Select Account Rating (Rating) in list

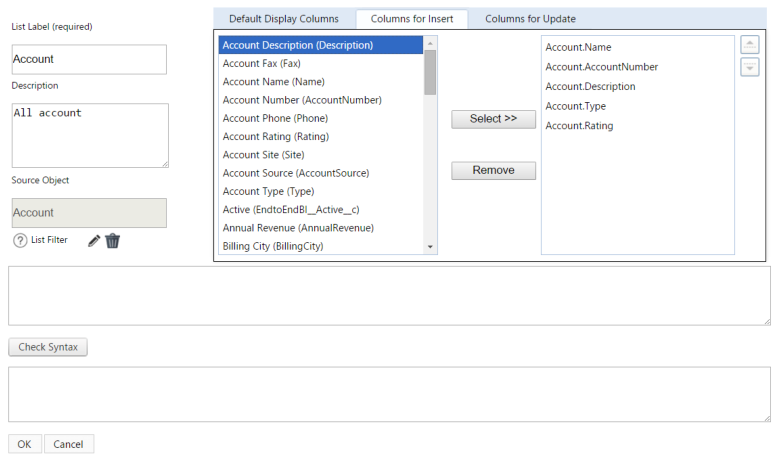pyautogui.click(x=321, y=136)
